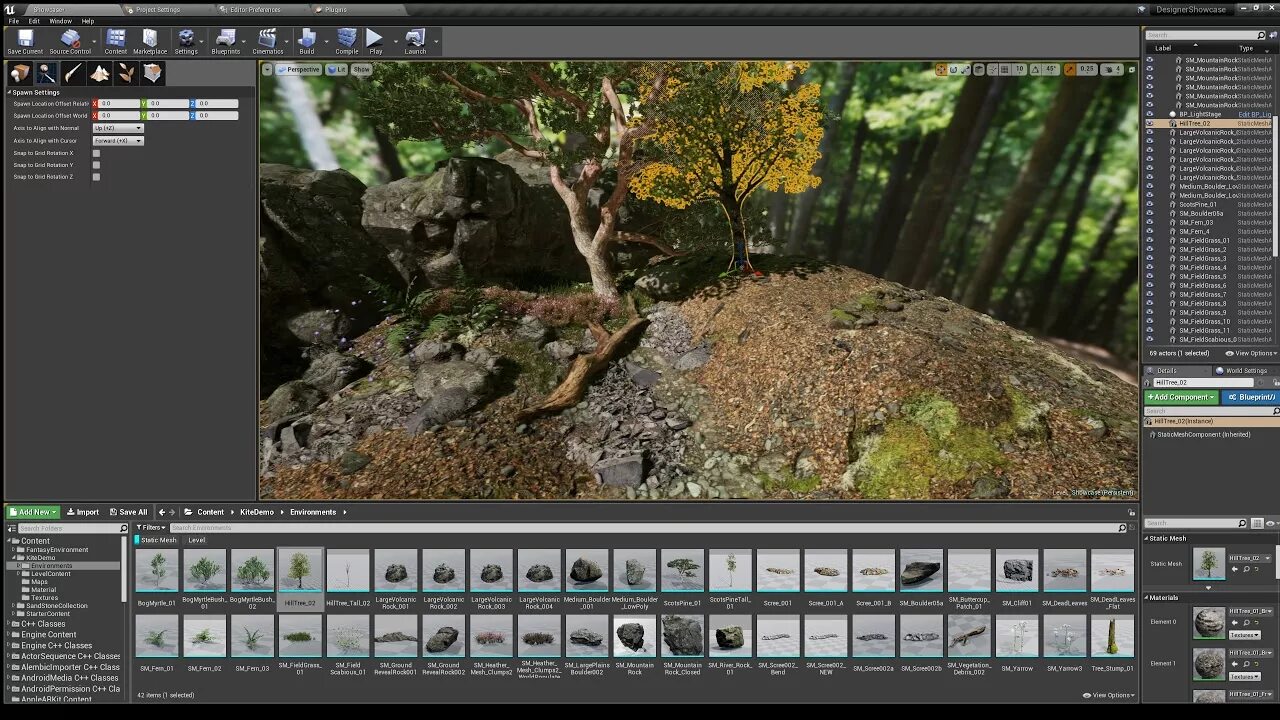This screenshot has height=720, width=1280.
Task: Select the Landscape mode mountain icon
Action: (x=100, y=73)
